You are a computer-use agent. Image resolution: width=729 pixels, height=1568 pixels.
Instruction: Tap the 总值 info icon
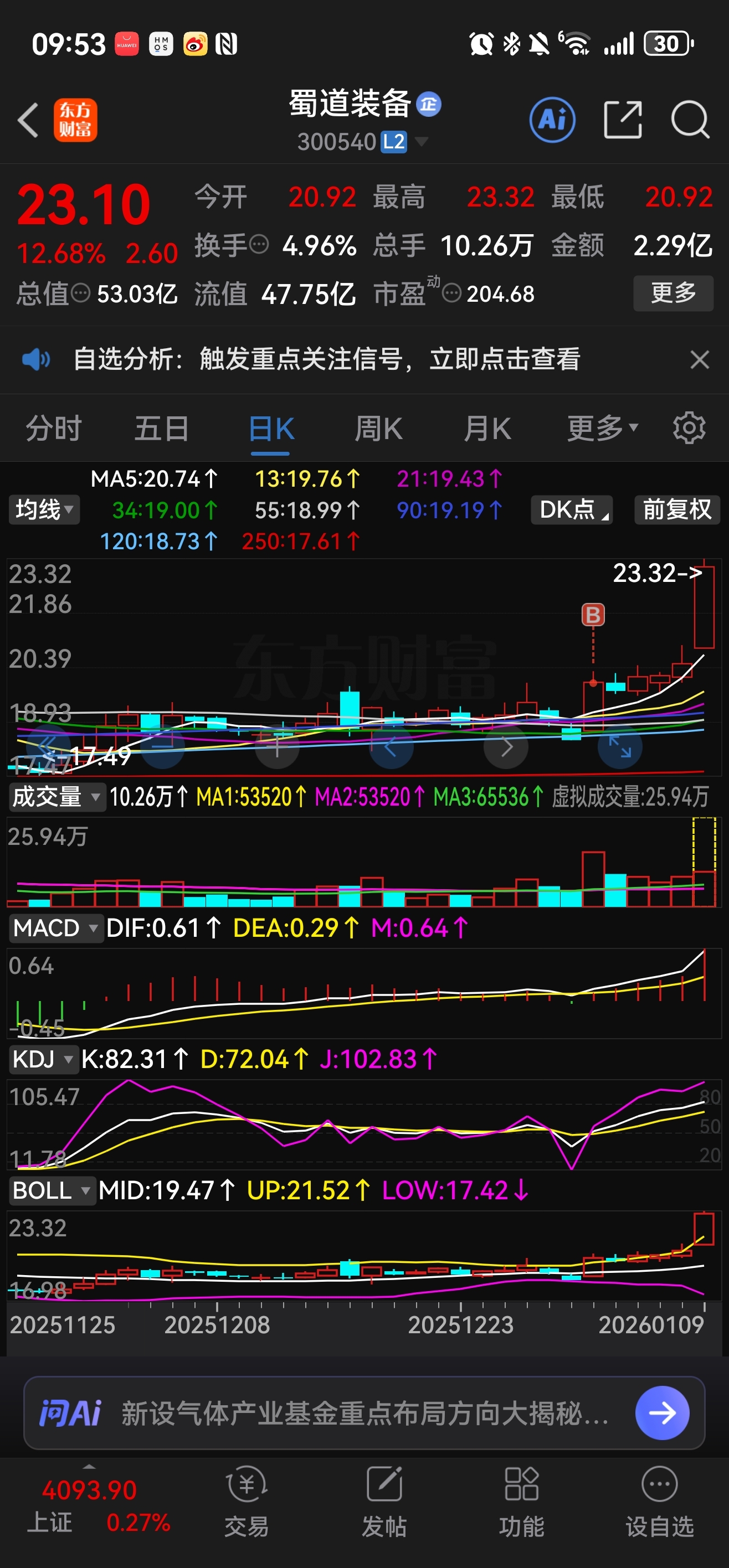[80, 293]
